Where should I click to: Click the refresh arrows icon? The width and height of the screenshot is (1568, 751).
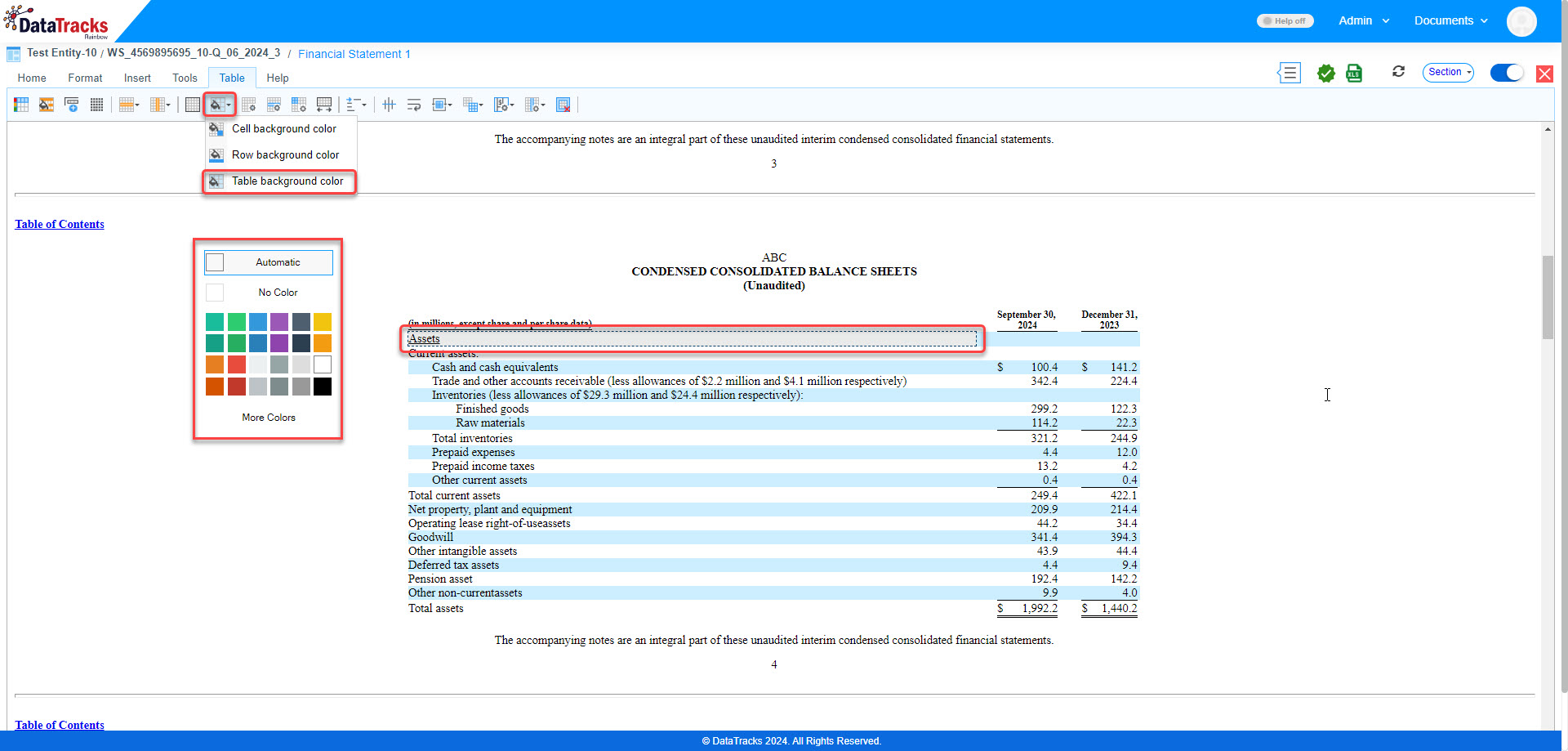coord(1398,72)
